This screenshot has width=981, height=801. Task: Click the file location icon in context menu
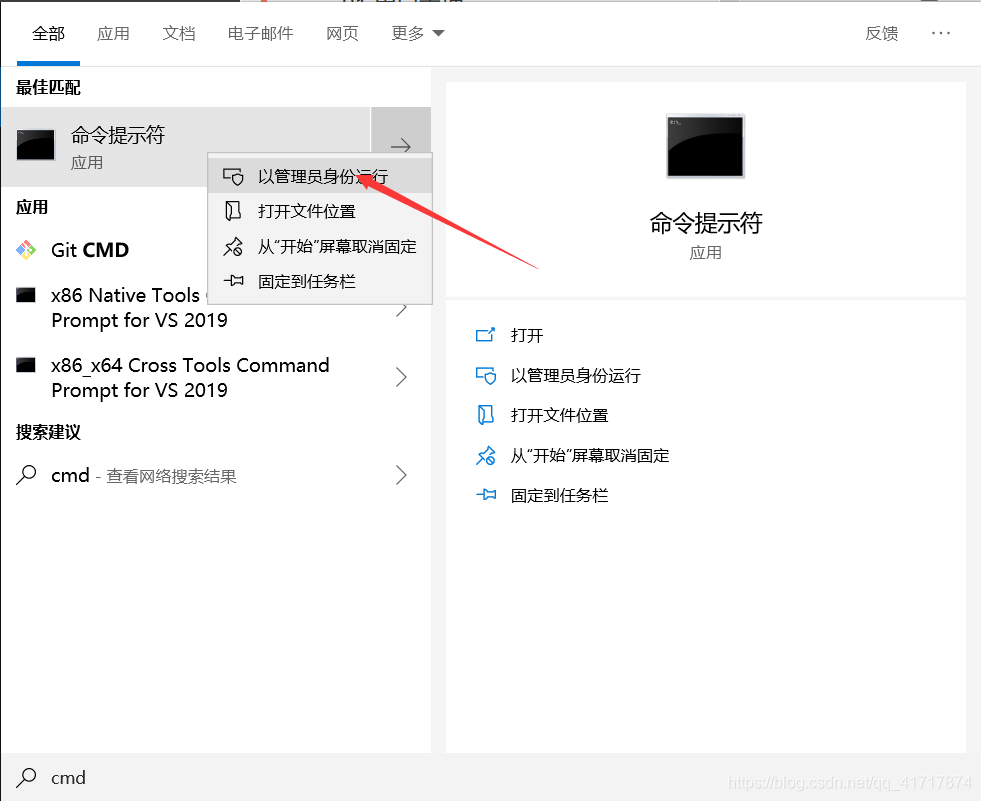[x=233, y=211]
